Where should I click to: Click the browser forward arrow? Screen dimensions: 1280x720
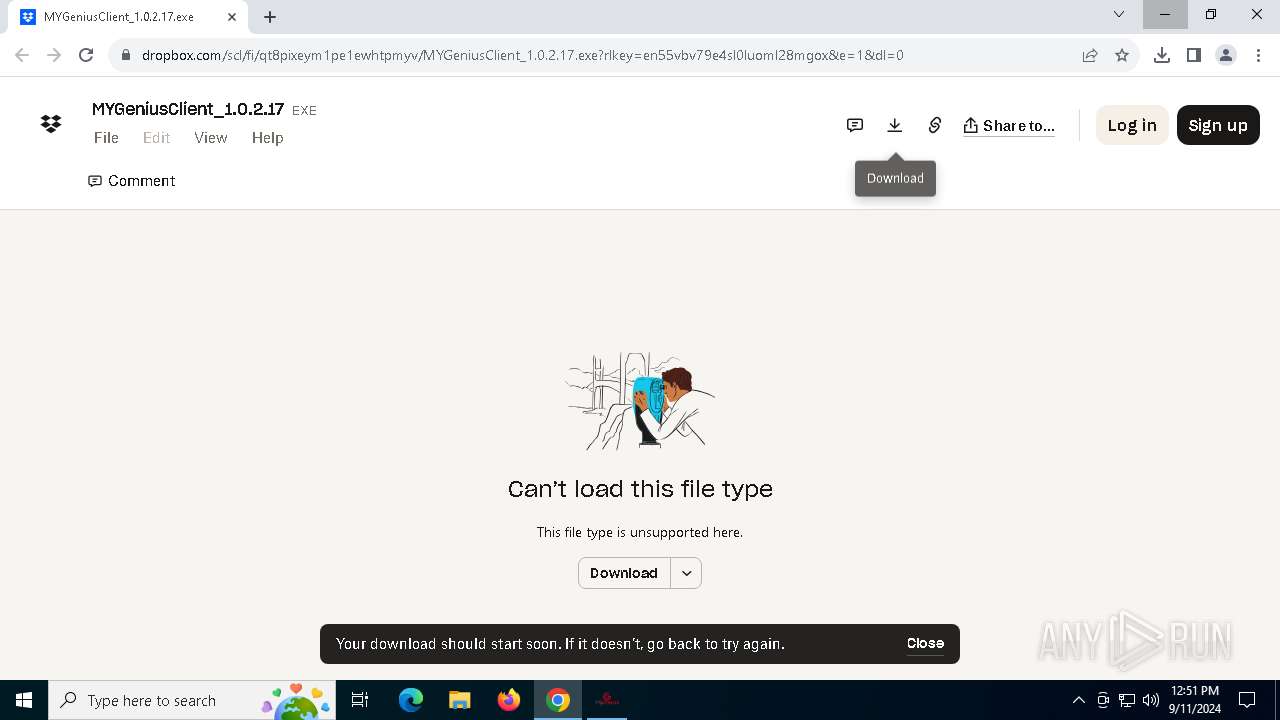pos(54,55)
